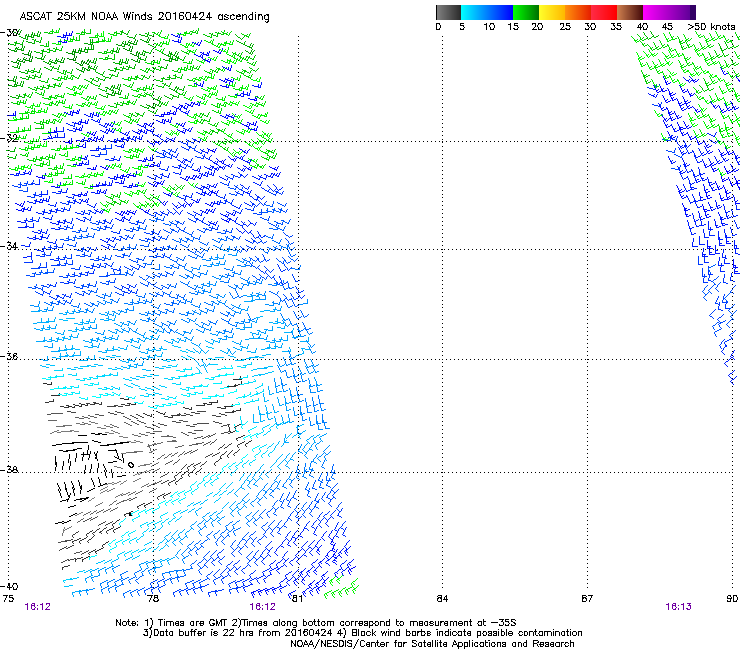740x650 pixels.
Task: Pick the dark purple 45-50 knots segment
Action: 682,12
